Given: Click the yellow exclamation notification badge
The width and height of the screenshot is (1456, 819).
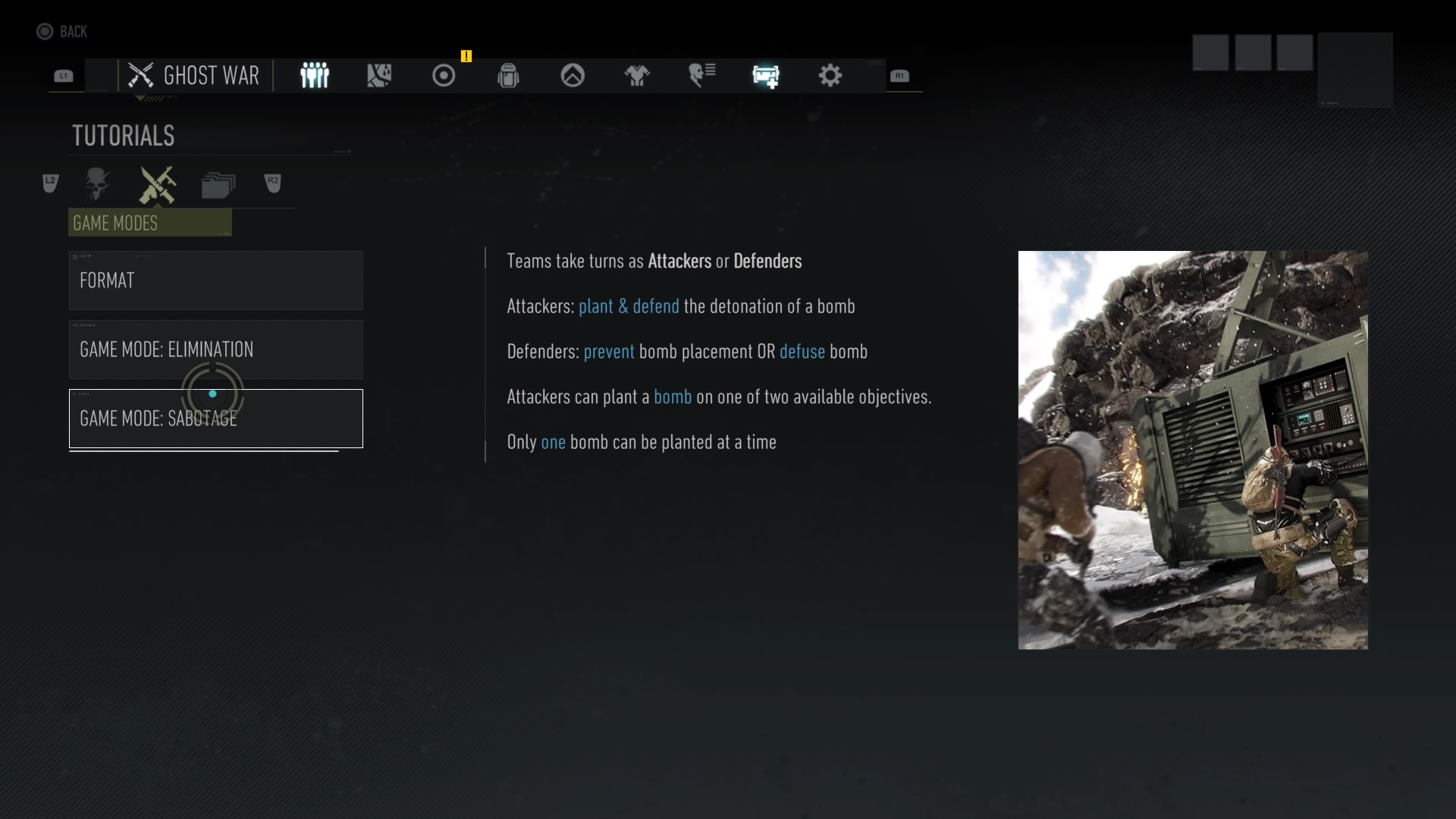Looking at the screenshot, I should pyautogui.click(x=466, y=56).
